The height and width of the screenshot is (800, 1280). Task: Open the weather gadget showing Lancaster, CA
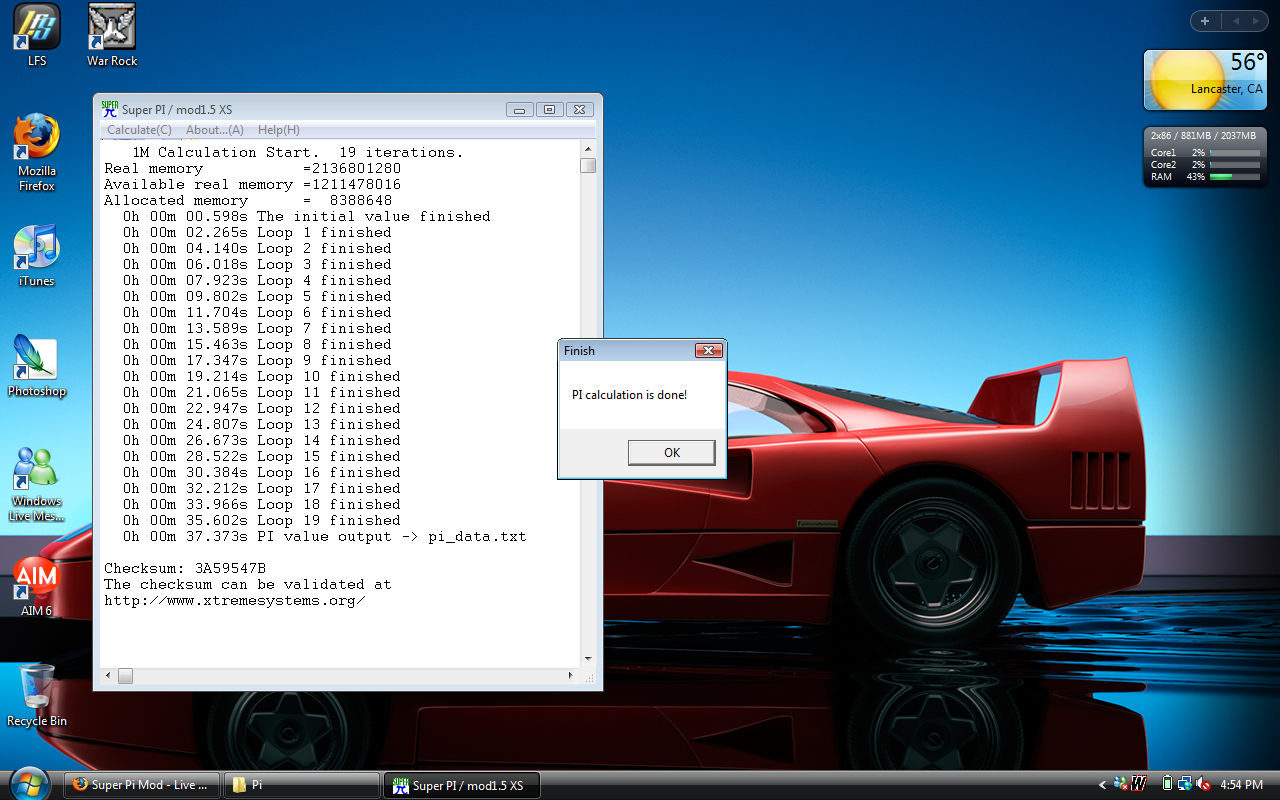pyautogui.click(x=1205, y=80)
